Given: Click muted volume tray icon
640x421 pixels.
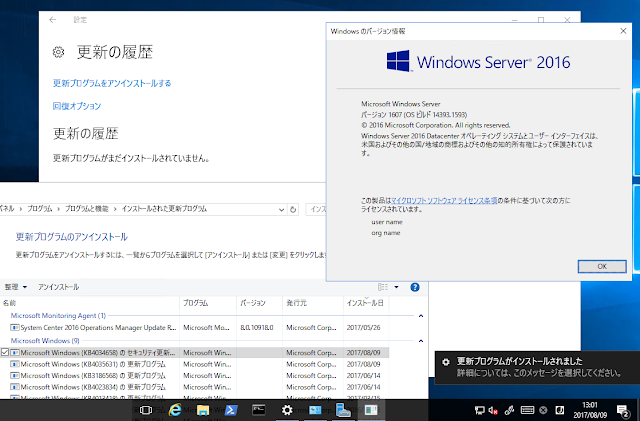Looking at the screenshot, I should coord(493,410).
